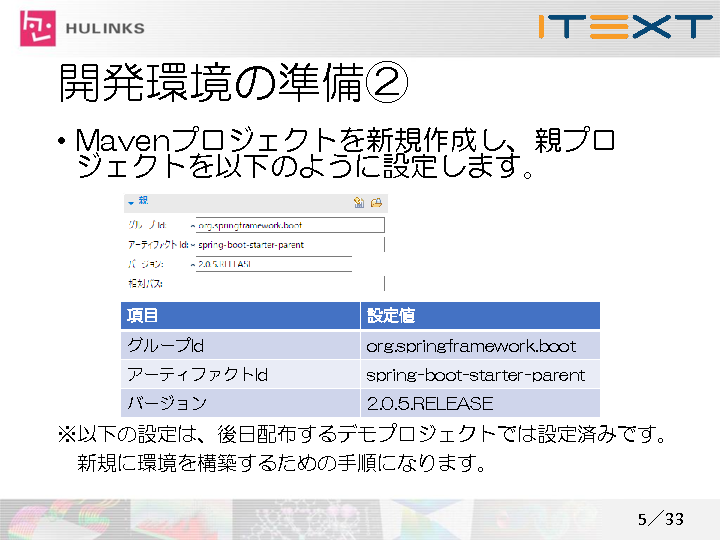The width and height of the screenshot is (720, 540).
Task: Click the iText logo
Action: tap(624, 26)
